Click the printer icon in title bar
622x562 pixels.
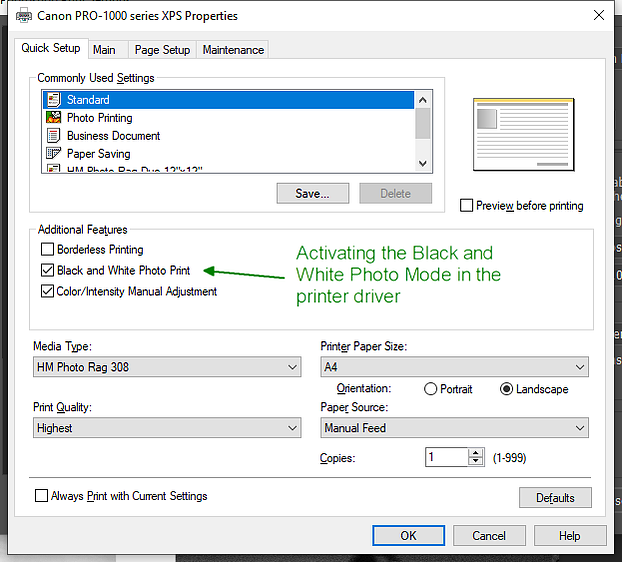(x=24, y=16)
